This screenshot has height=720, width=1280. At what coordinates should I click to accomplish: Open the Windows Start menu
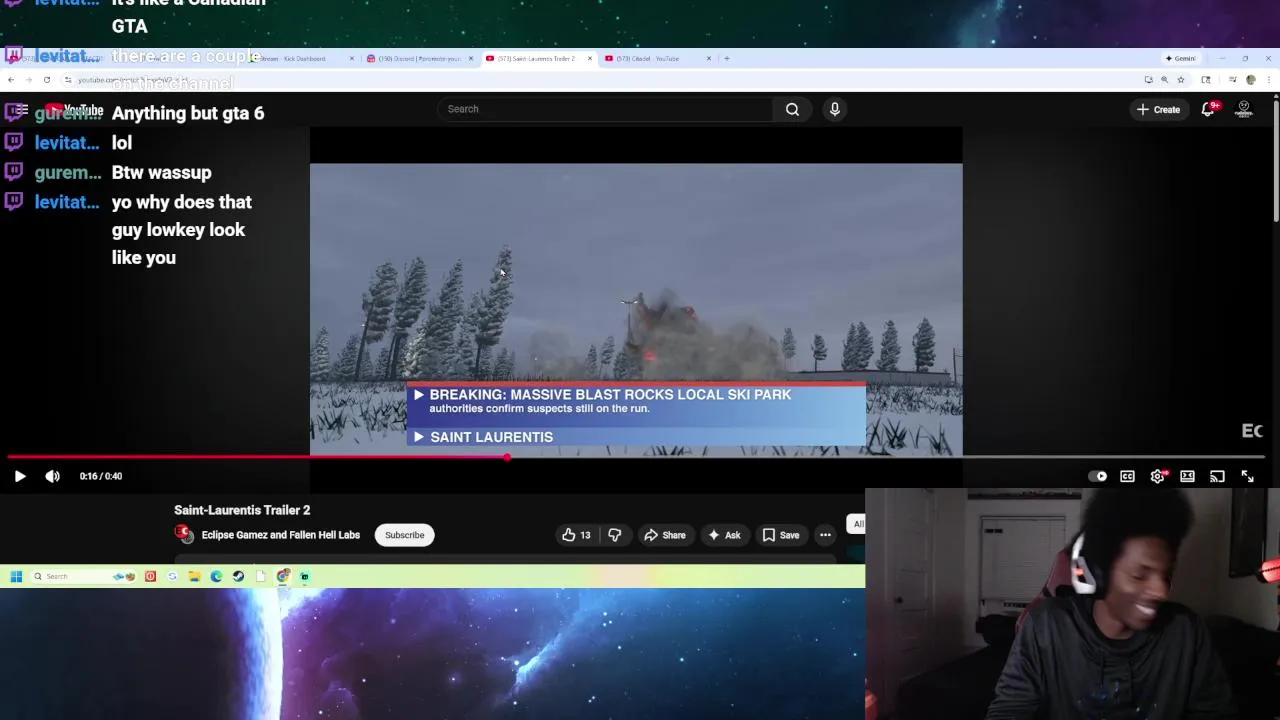16,577
